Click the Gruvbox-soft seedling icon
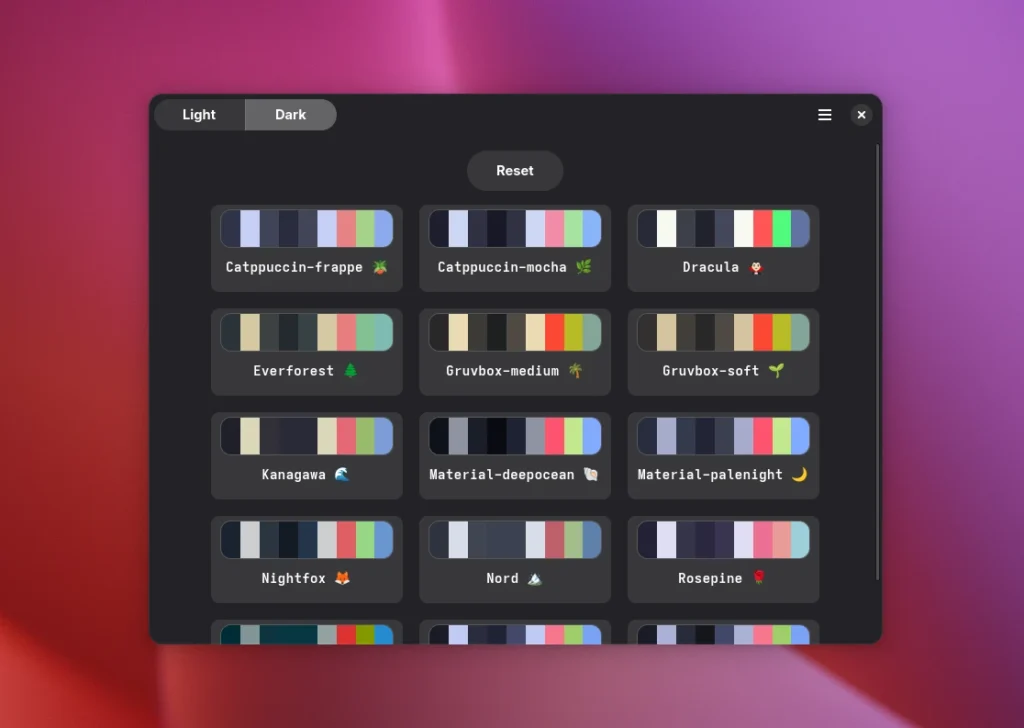This screenshot has height=728, width=1024. tap(776, 371)
